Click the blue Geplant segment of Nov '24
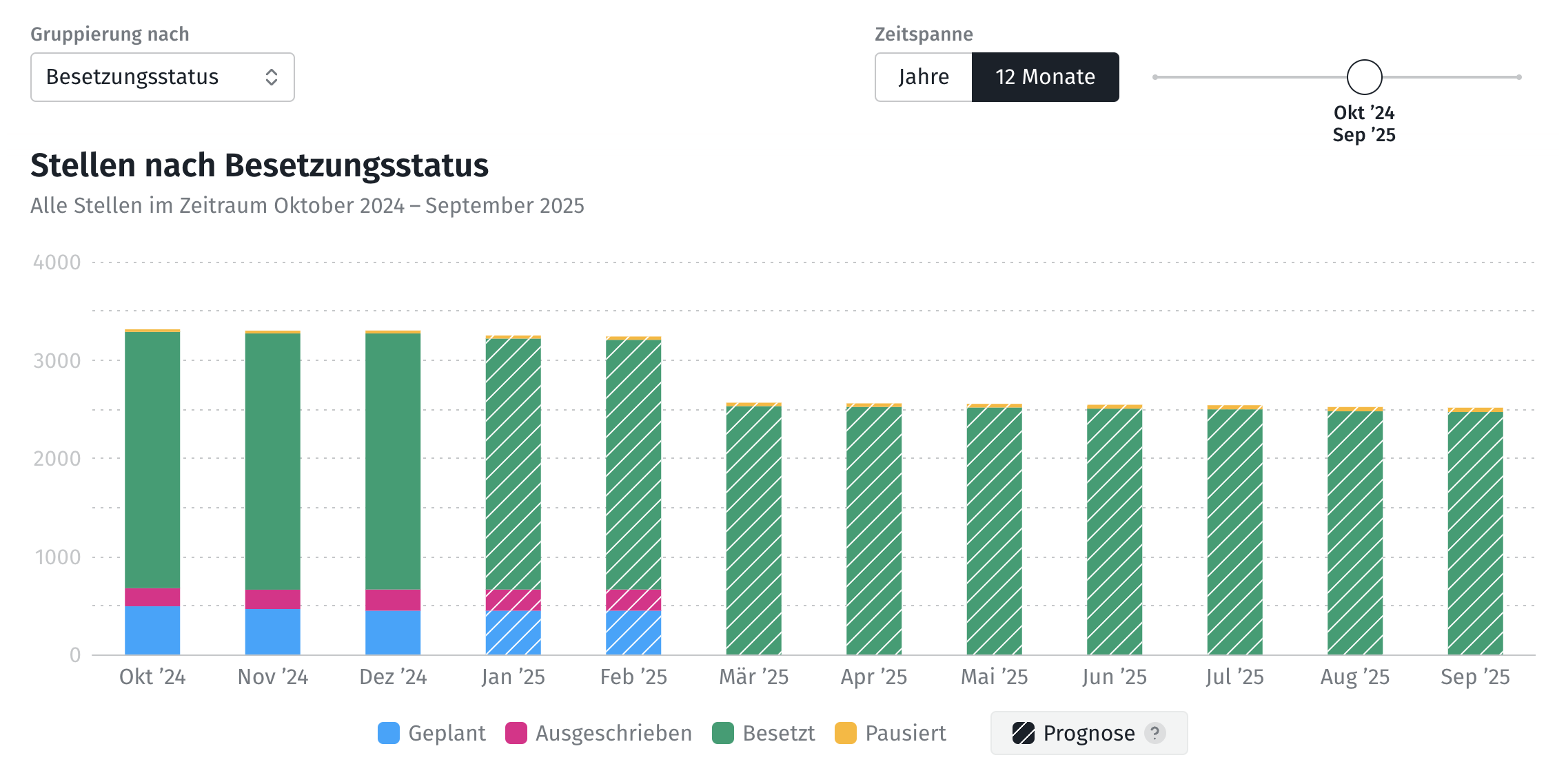The width and height of the screenshot is (1566, 784). point(272,631)
